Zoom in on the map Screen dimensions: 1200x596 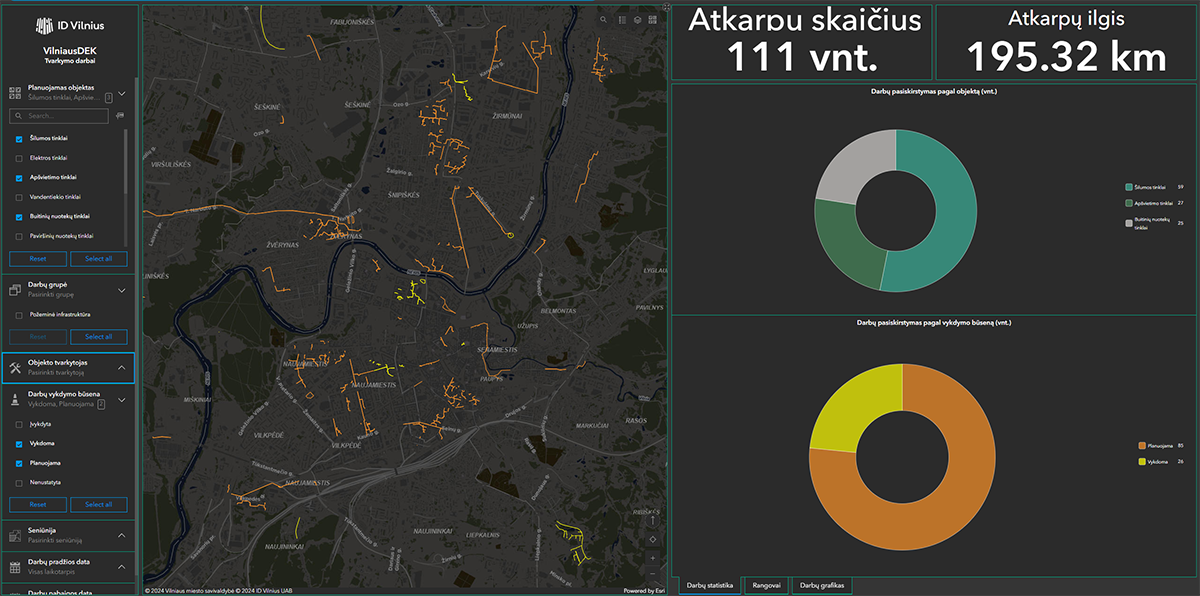(x=652, y=557)
